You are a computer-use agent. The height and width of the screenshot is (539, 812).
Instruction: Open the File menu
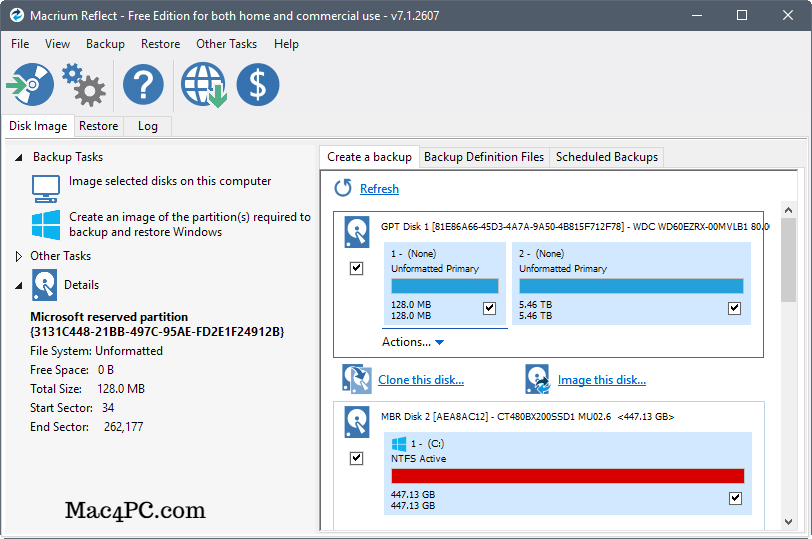coord(20,44)
